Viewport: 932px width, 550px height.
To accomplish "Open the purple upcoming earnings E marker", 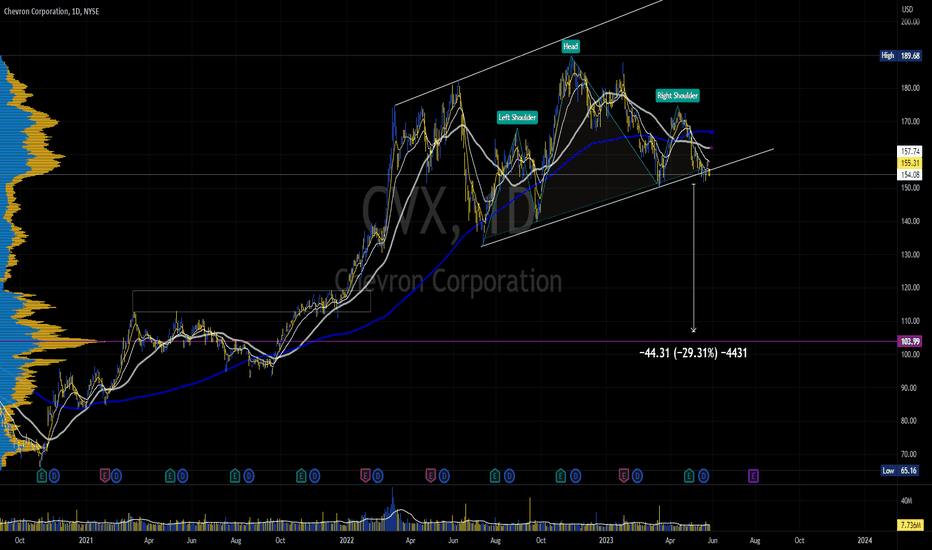I will click(753, 476).
